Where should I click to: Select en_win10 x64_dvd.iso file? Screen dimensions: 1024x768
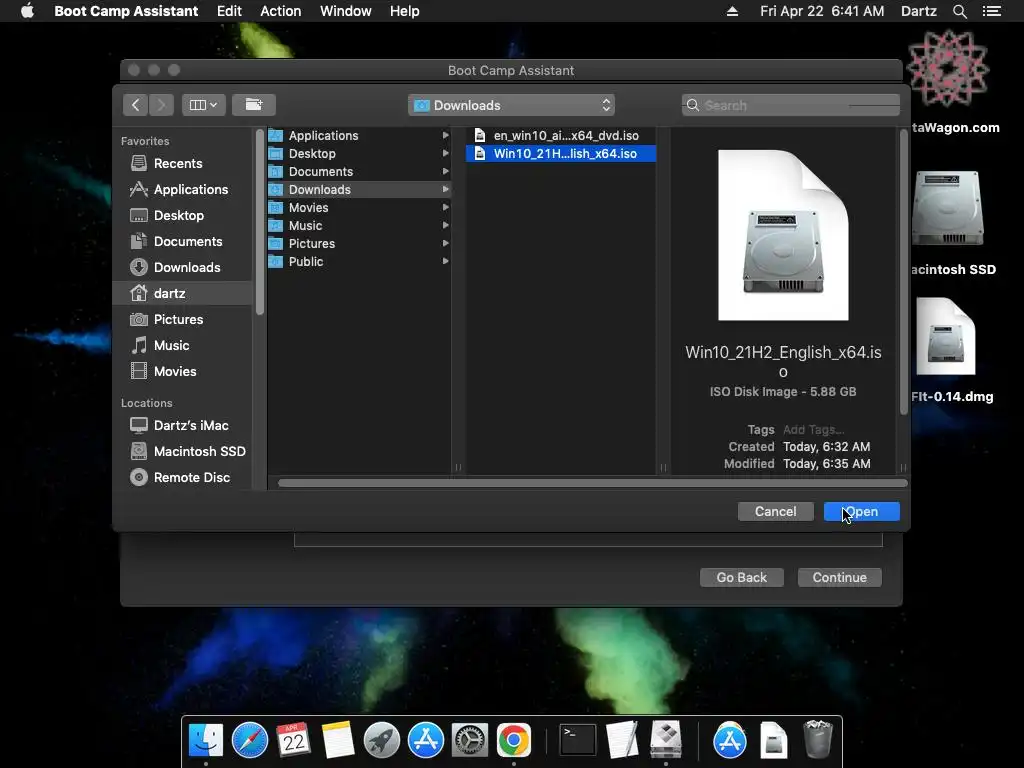pos(561,135)
